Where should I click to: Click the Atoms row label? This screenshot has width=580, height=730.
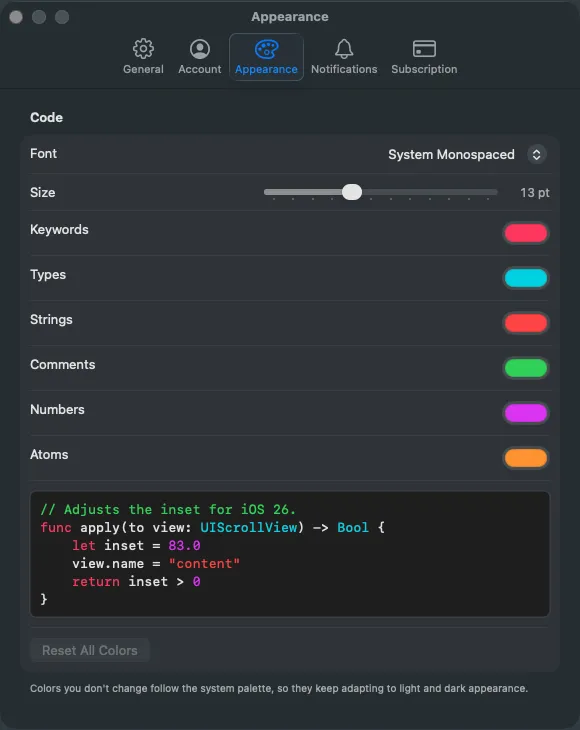(x=49, y=454)
